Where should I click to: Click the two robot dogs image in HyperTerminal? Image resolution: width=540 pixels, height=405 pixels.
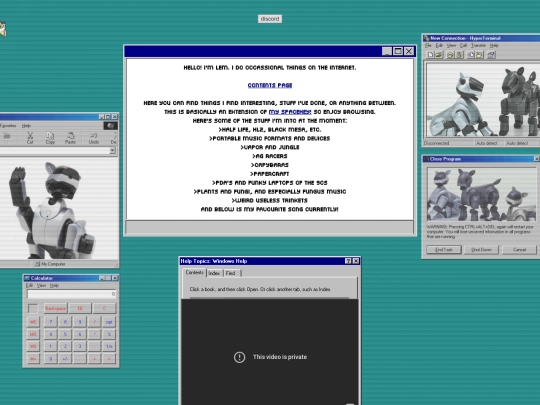(483, 100)
